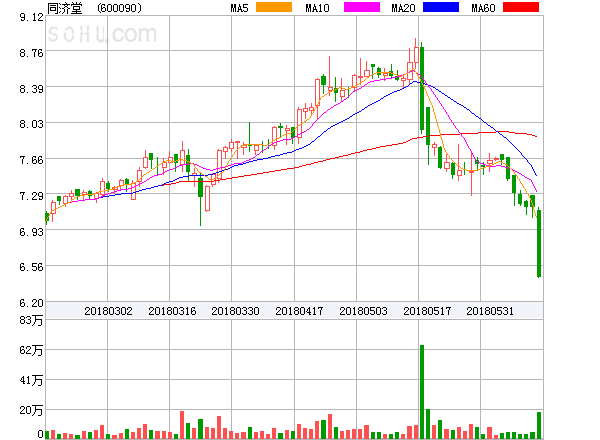Image resolution: width=600 pixels, height=440 pixels.
Task: Click the 20180531 date label
Action: tap(490, 311)
